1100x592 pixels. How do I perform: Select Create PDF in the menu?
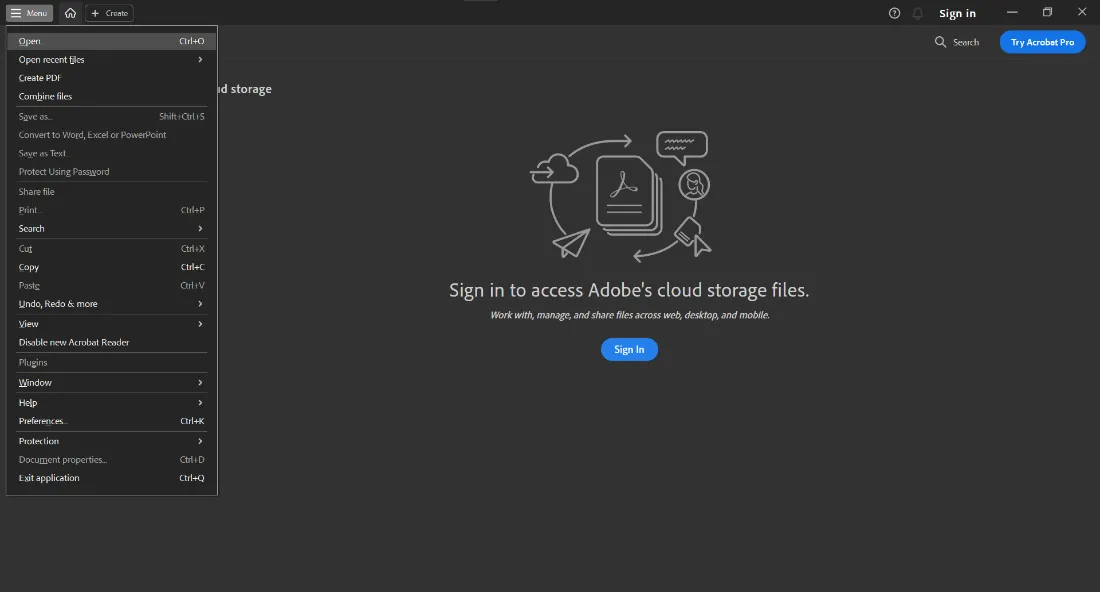(x=40, y=78)
